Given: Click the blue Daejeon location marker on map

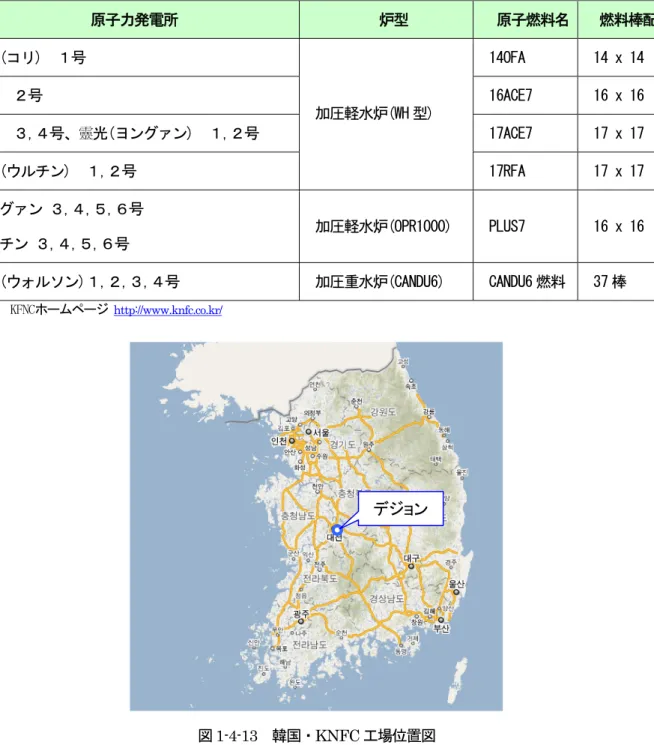Looking at the screenshot, I should 337,529.
